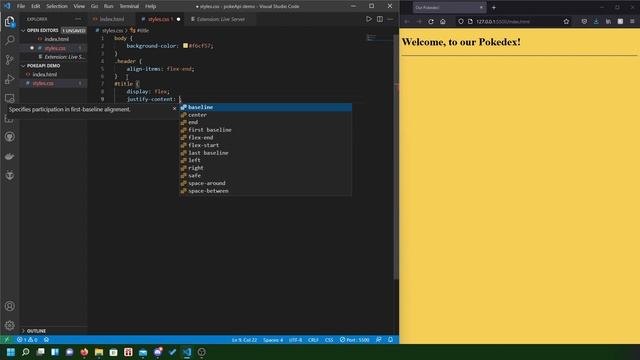Image resolution: width=640 pixels, height=360 pixels.
Task: Select the styles.css editor tab
Action: [160, 19]
